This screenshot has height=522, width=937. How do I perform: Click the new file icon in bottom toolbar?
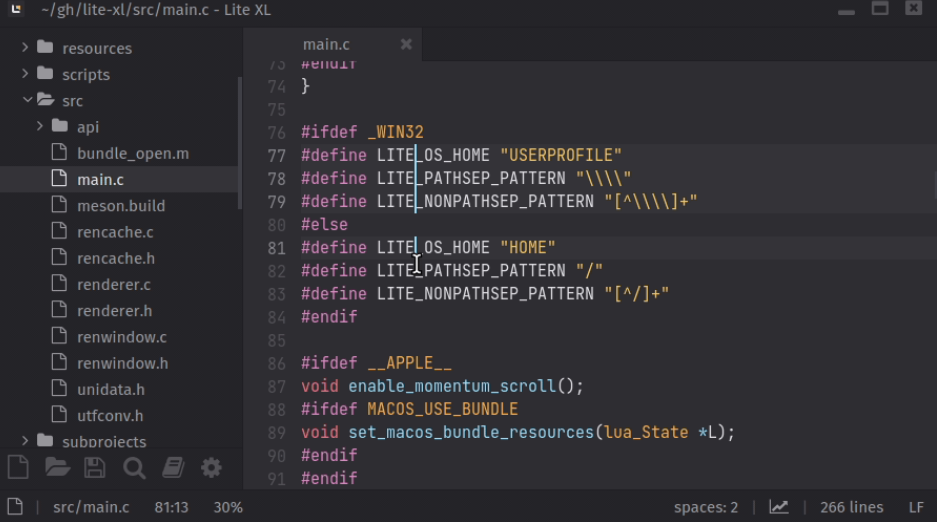point(18,468)
